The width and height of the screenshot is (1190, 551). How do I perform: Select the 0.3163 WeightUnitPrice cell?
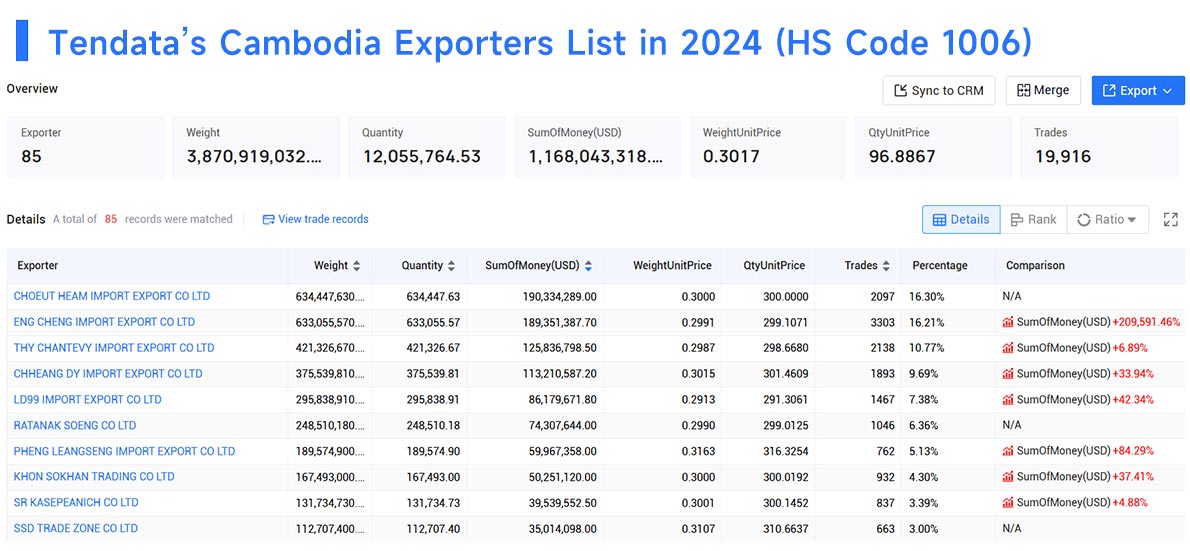click(697, 451)
